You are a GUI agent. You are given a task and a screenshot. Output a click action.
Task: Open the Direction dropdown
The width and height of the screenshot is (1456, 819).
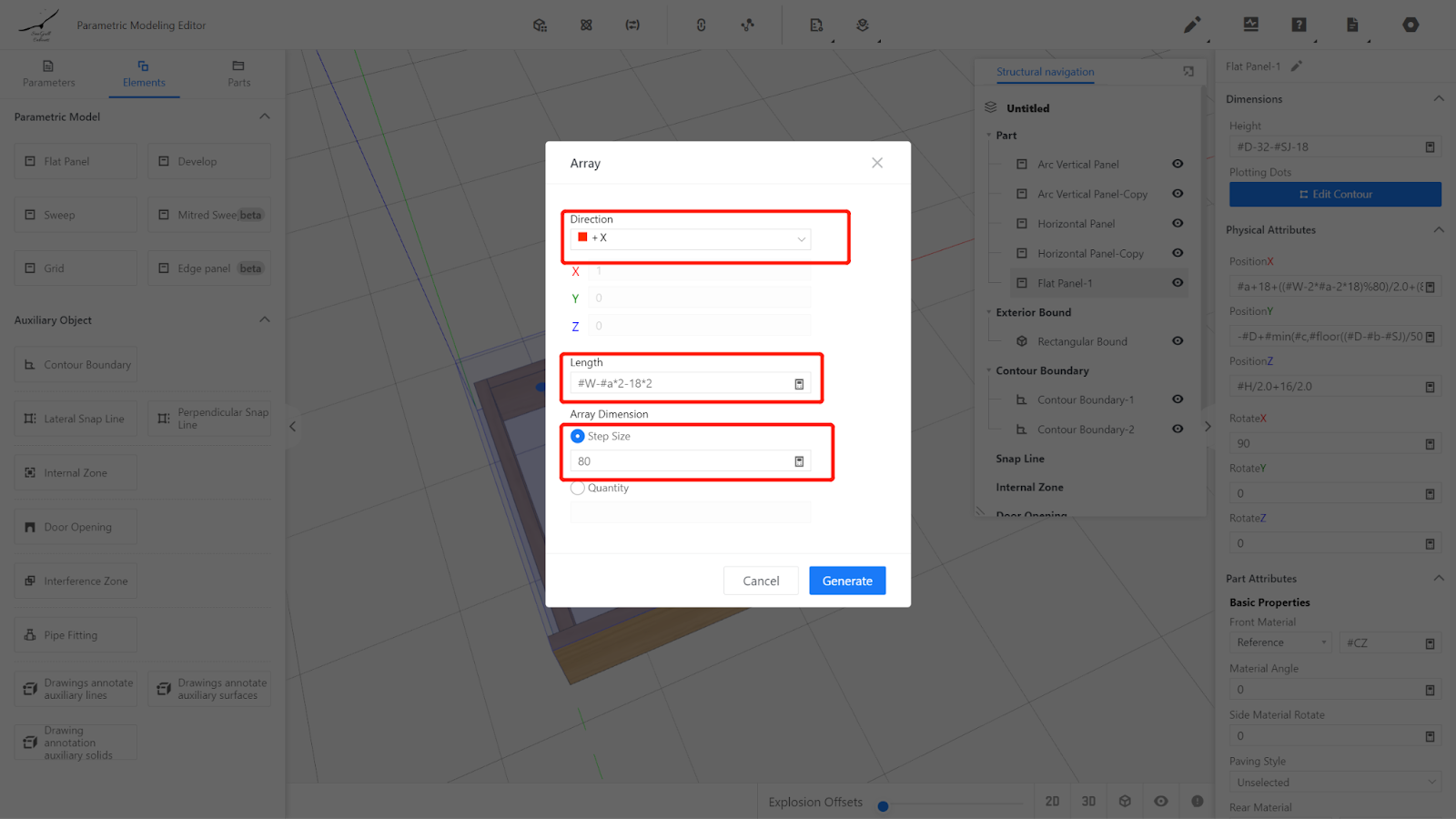[691, 238]
